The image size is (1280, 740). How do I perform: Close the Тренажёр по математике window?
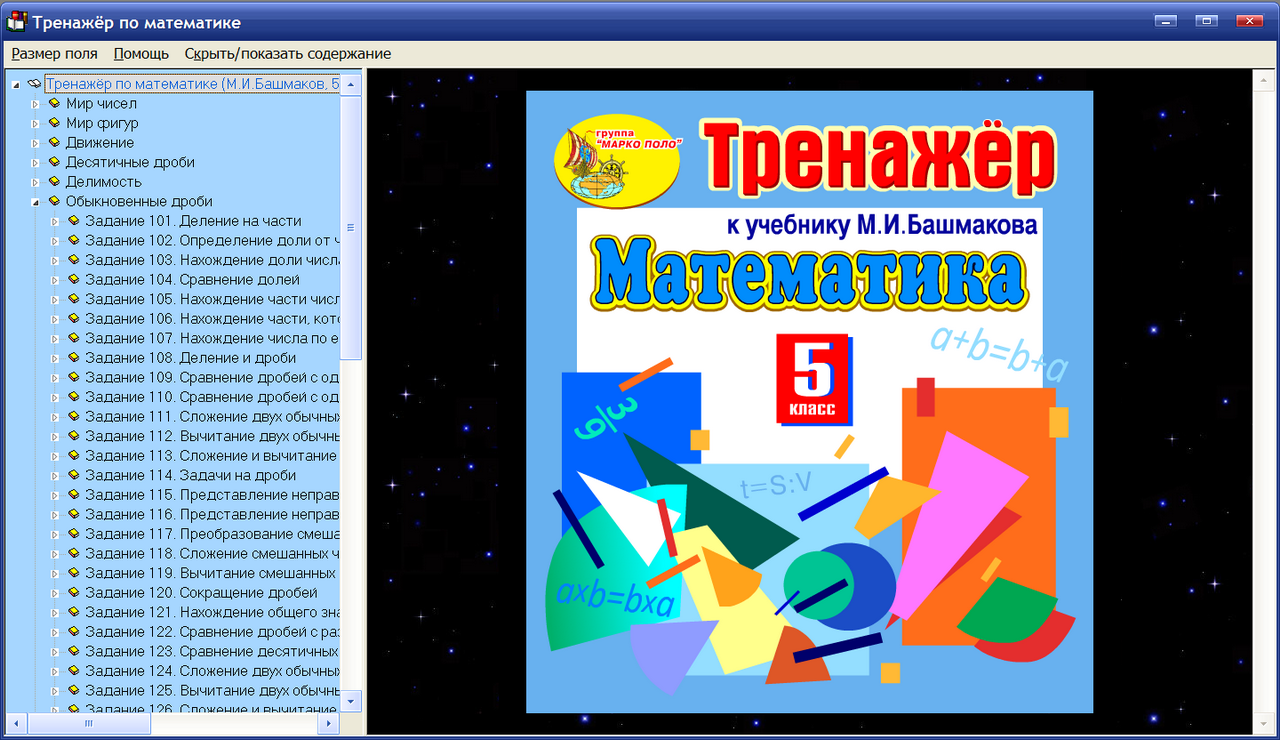(x=1249, y=21)
